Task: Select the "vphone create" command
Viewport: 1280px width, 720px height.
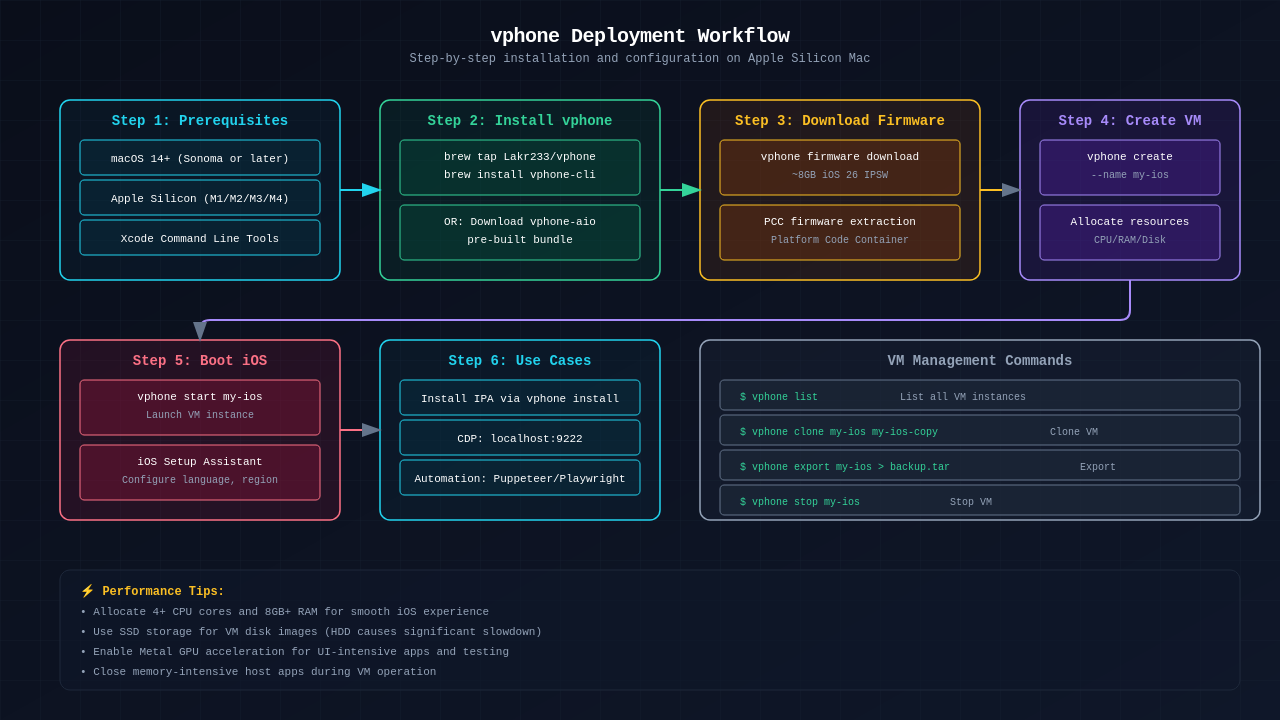Action: tap(1130, 157)
